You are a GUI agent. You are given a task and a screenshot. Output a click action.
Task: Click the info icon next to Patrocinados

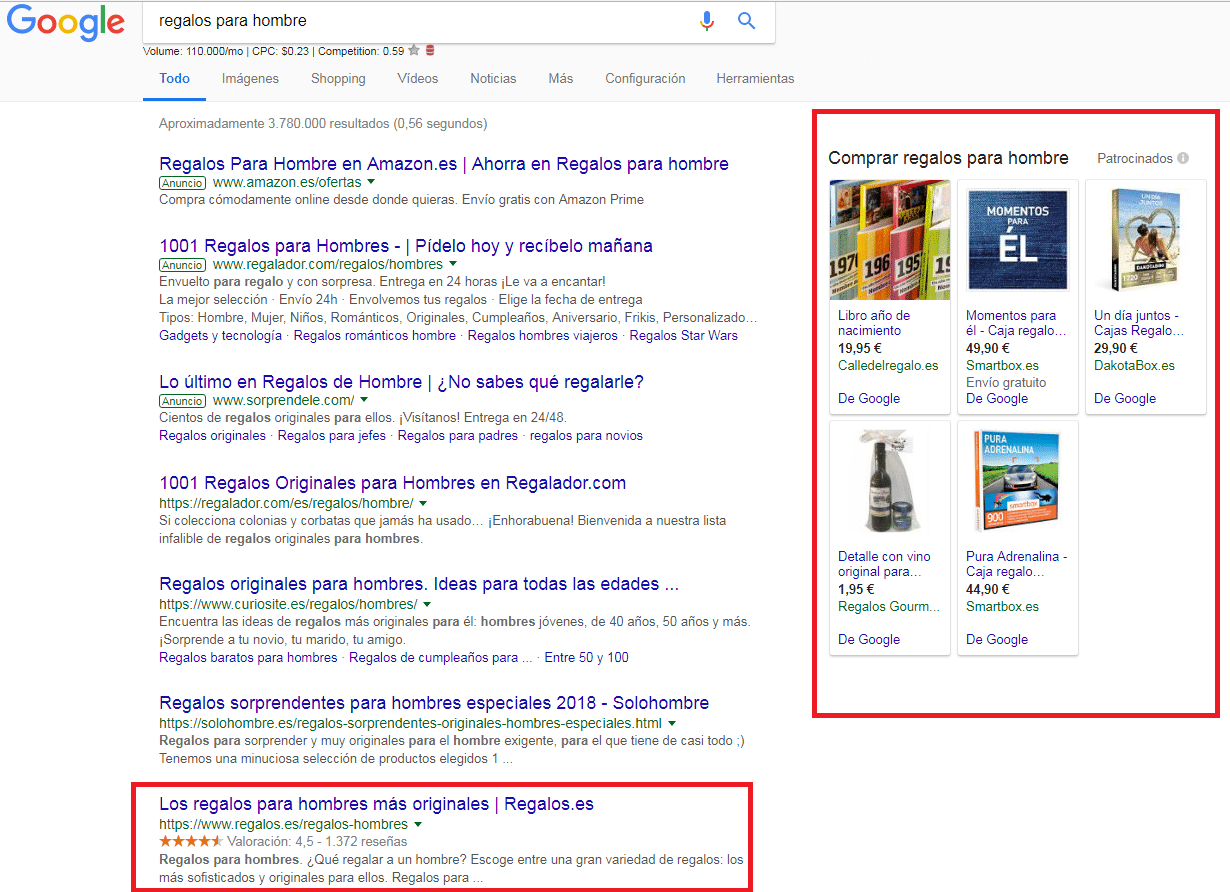pos(1183,158)
